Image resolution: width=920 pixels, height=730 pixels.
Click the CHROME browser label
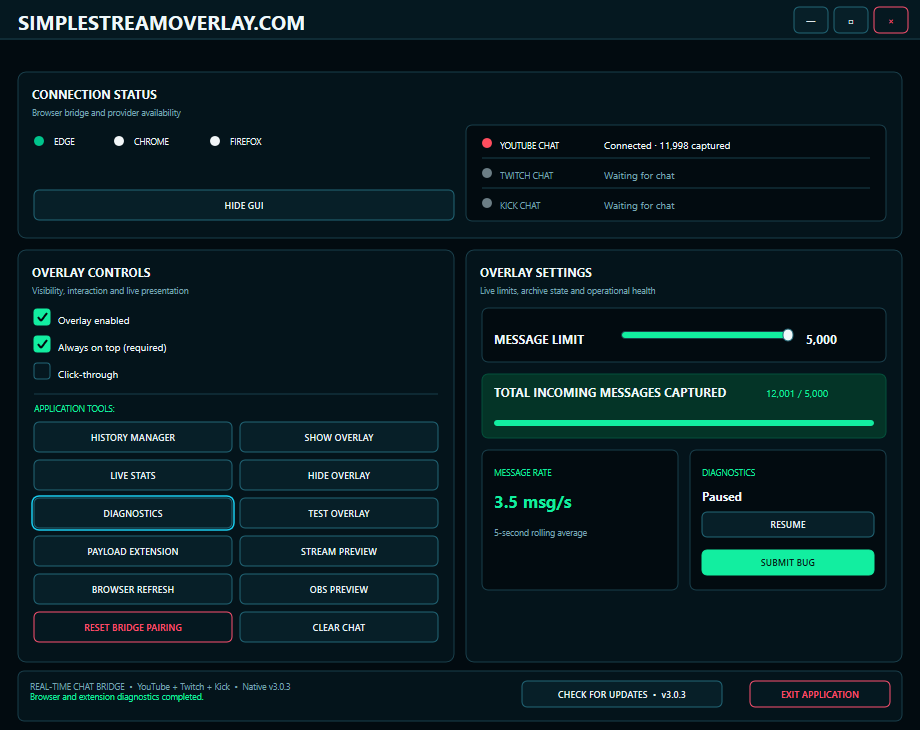(x=151, y=141)
